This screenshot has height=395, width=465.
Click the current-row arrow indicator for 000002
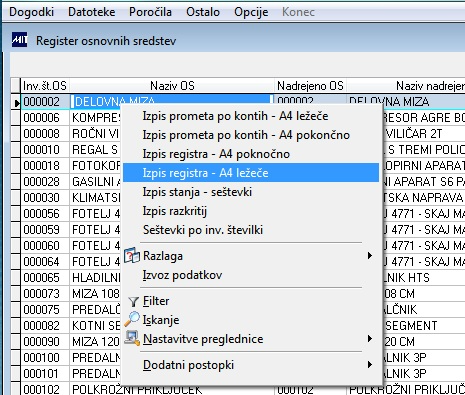pyautogui.click(x=16, y=102)
